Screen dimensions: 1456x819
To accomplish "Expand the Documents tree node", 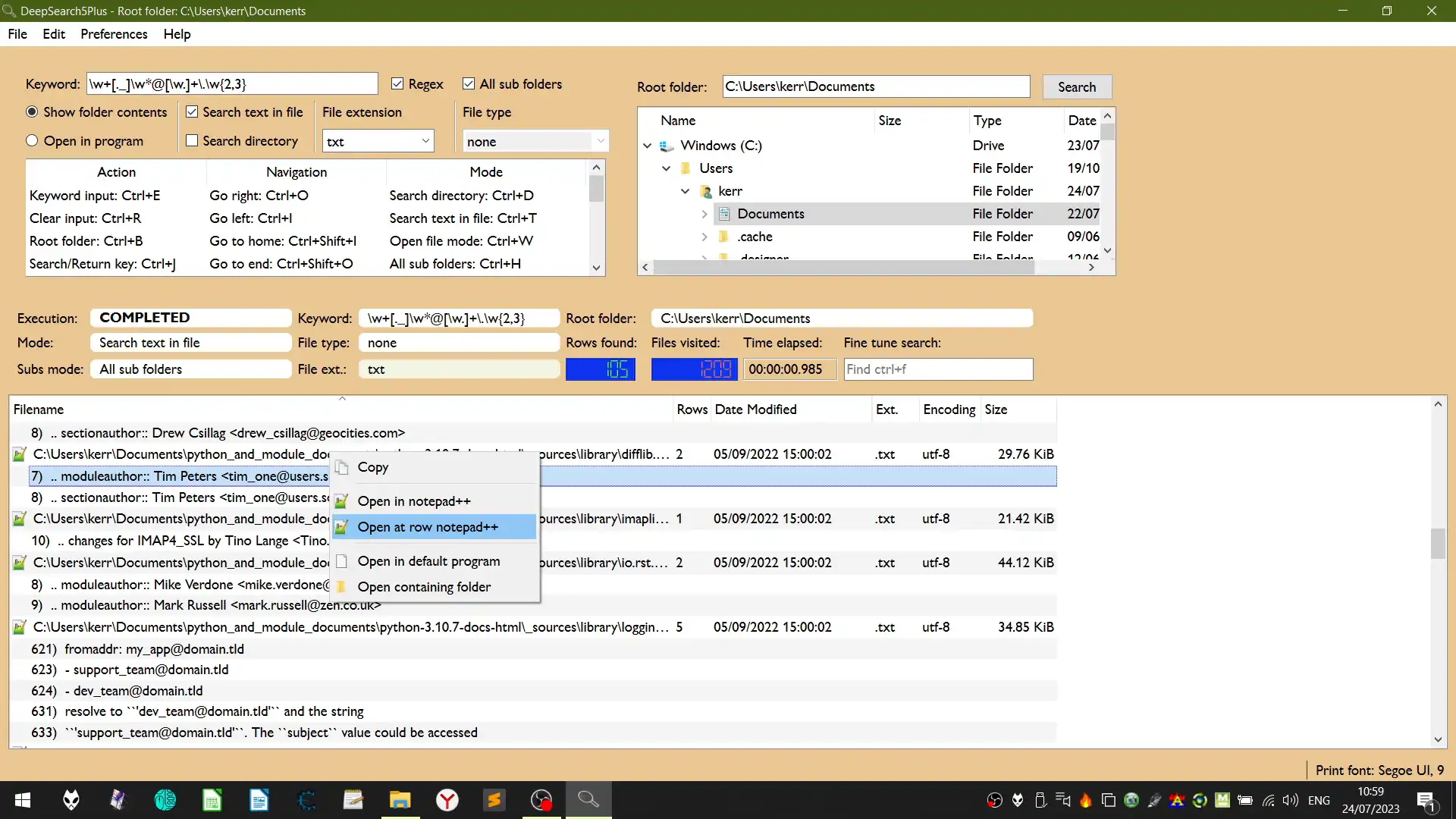I will pos(704,214).
